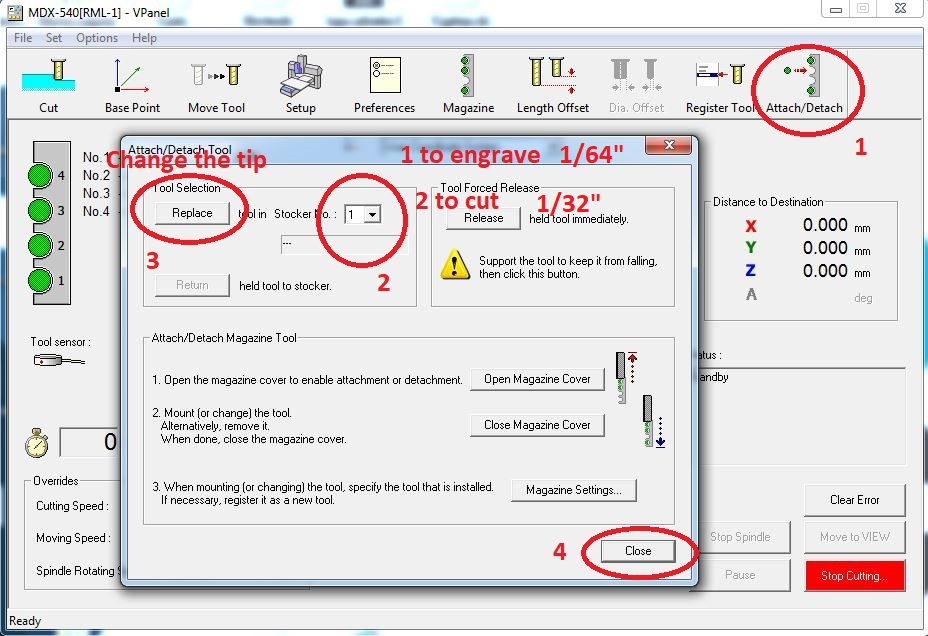Click the Replace tool button
Image resolution: width=928 pixels, height=636 pixels.
(192, 213)
